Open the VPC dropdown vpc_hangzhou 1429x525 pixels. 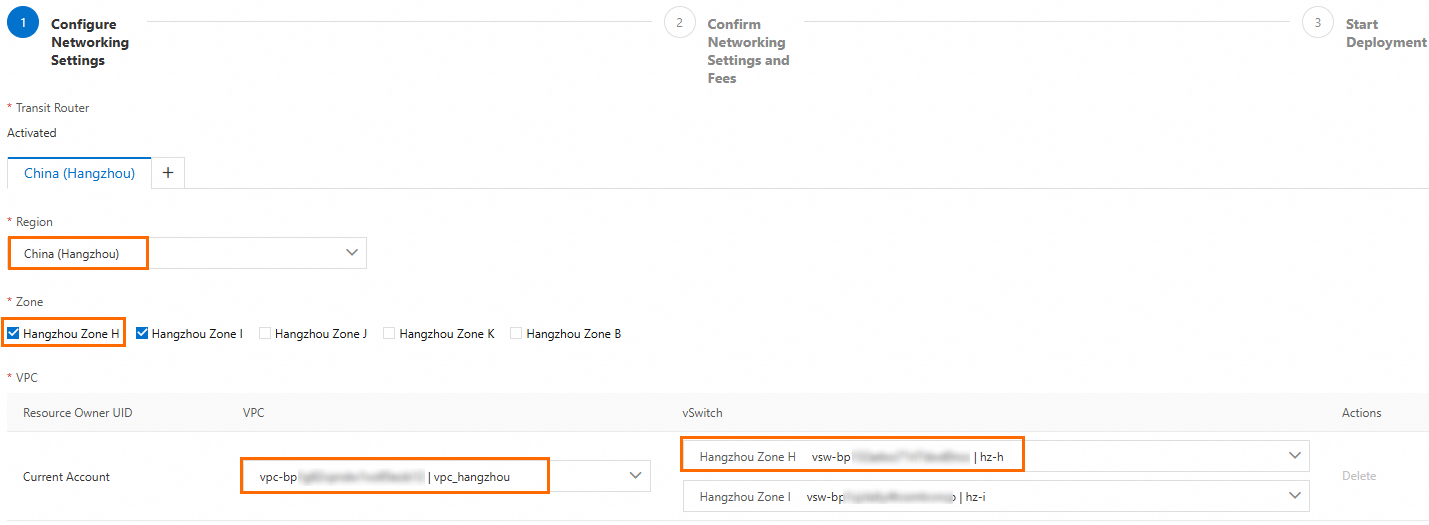pyautogui.click(x=446, y=476)
